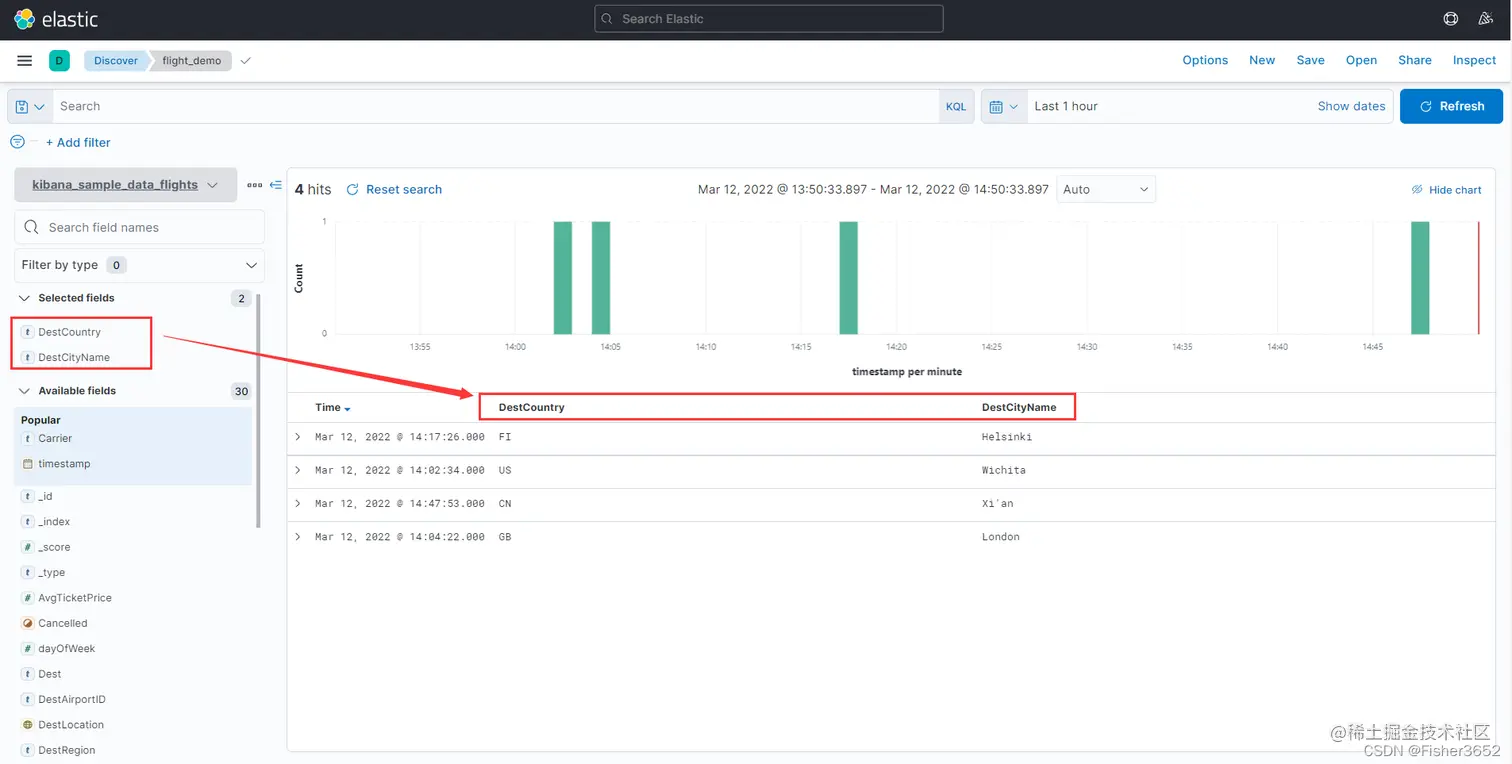Click Open in the top menu
The height and width of the screenshot is (764, 1512).
point(1361,60)
